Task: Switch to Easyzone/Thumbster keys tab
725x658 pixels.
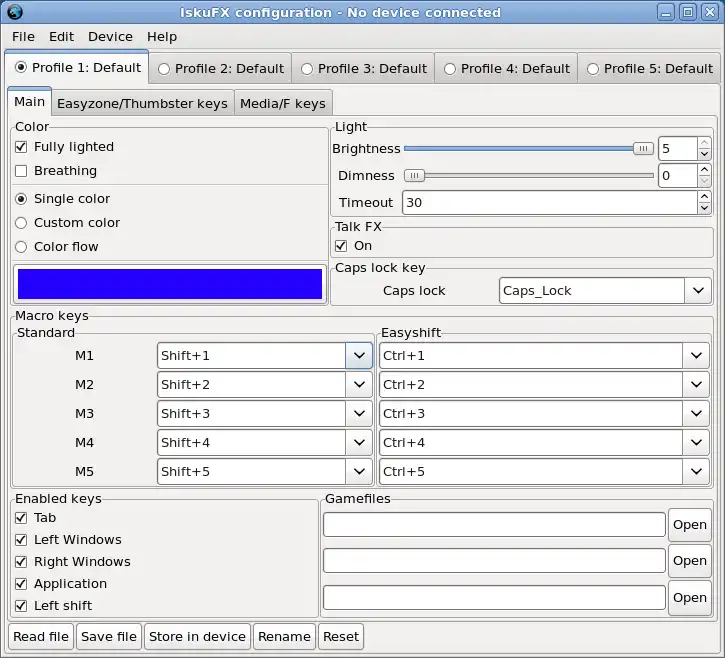Action: (142, 104)
